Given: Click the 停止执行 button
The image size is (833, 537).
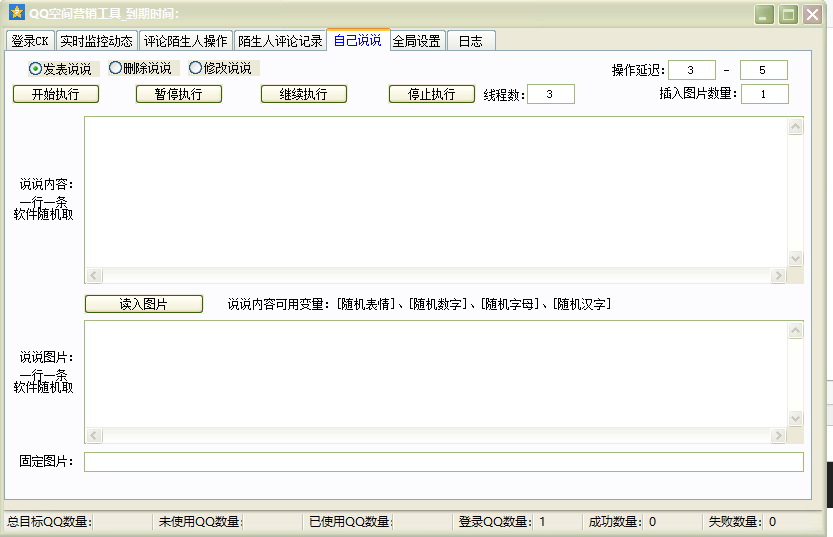Looking at the screenshot, I should 431,94.
